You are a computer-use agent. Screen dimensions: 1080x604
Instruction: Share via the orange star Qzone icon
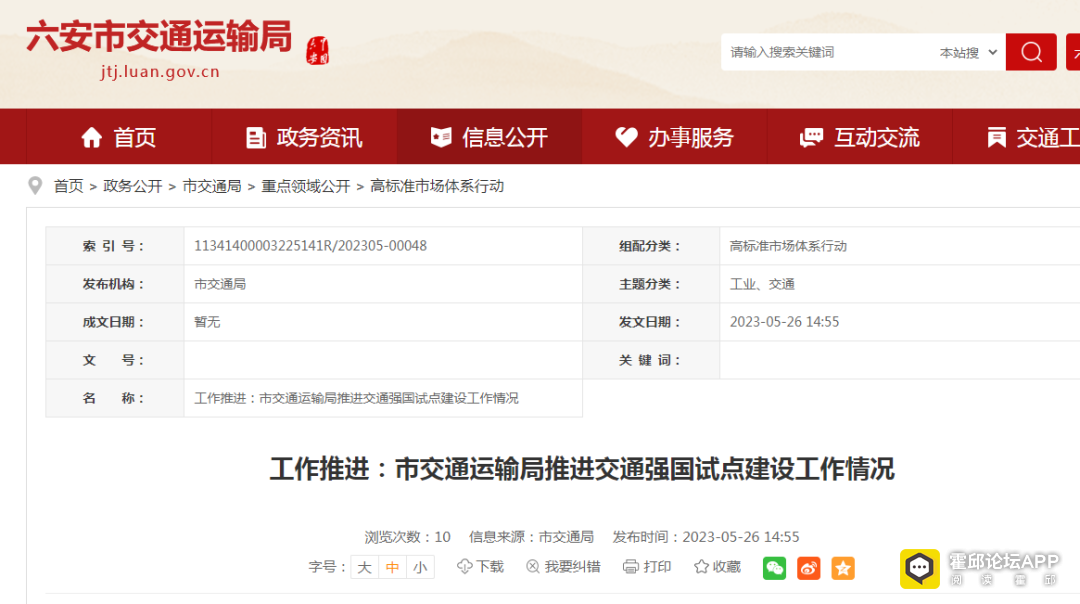tap(843, 568)
